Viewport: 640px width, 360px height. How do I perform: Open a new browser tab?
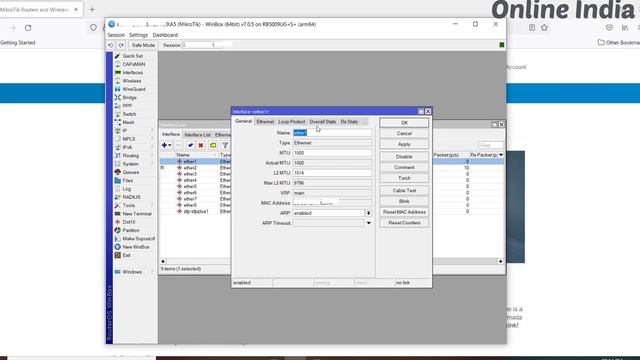coord(92,9)
